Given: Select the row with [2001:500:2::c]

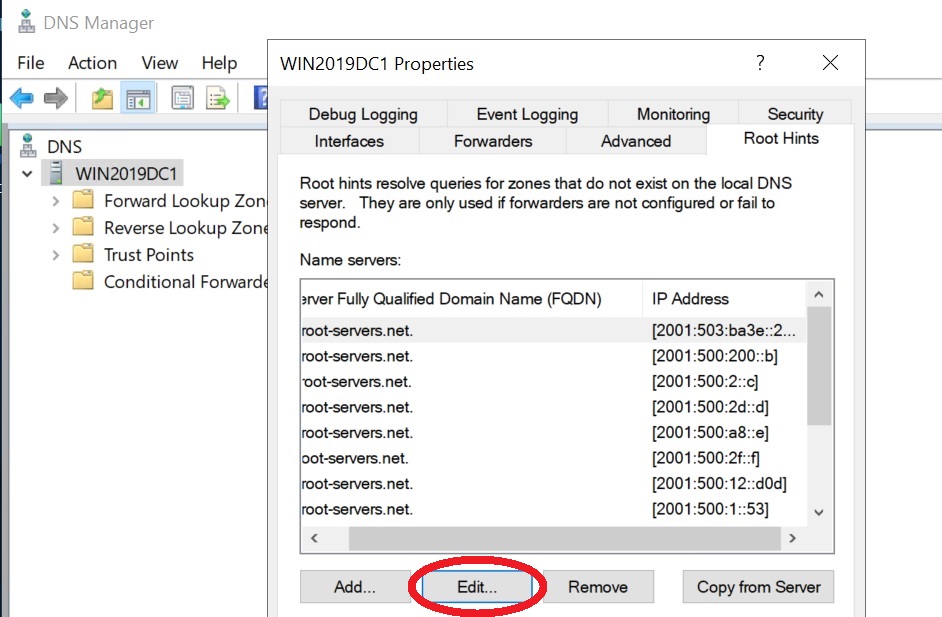Looking at the screenshot, I should [553, 381].
